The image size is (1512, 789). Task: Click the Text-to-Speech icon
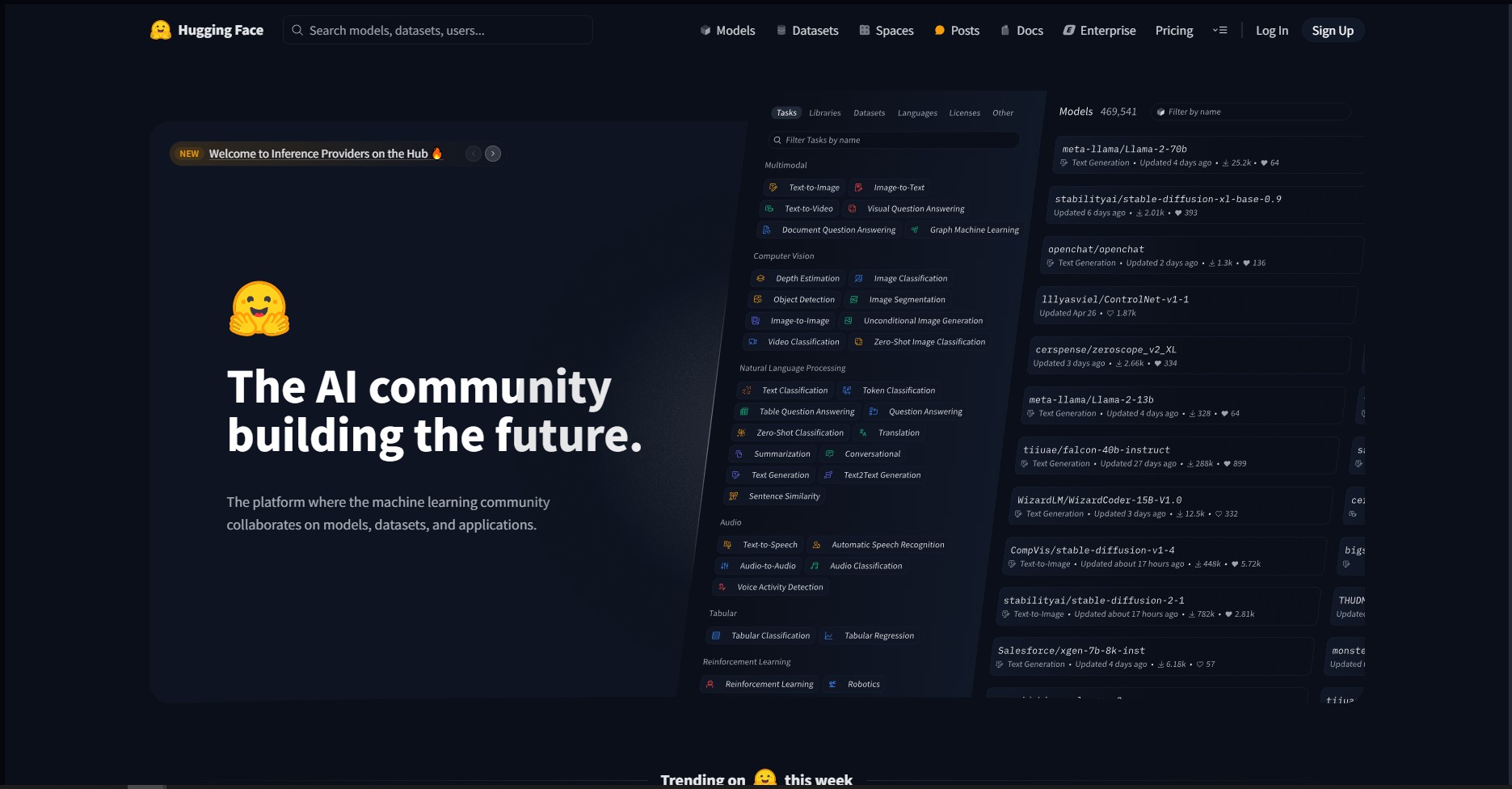point(727,545)
